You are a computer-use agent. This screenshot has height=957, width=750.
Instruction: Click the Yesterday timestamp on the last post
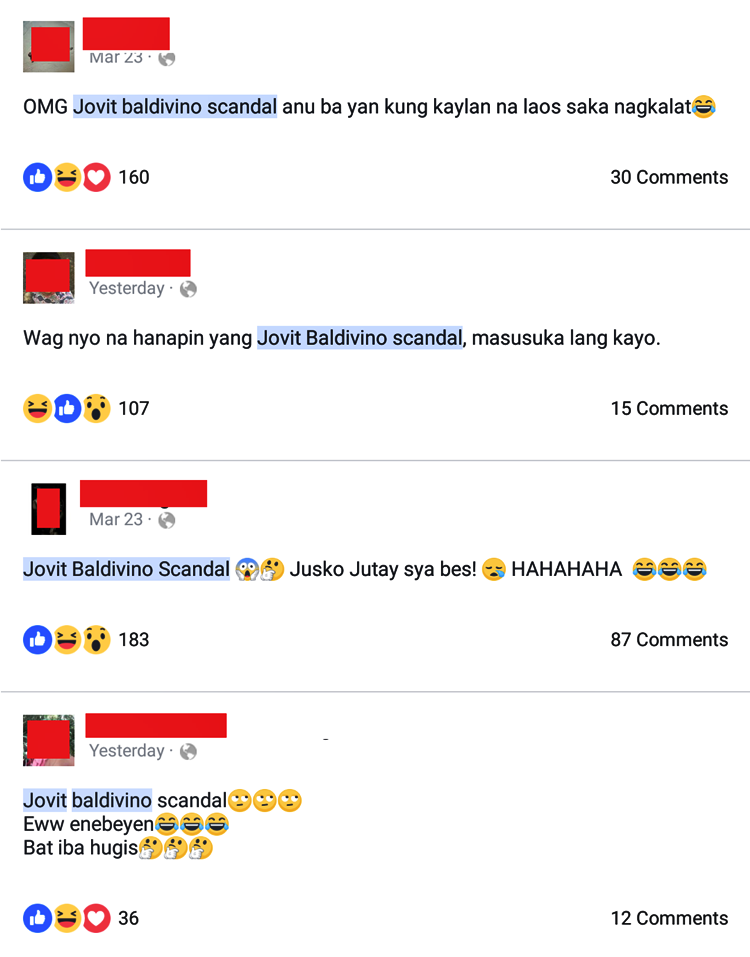point(127,751)
